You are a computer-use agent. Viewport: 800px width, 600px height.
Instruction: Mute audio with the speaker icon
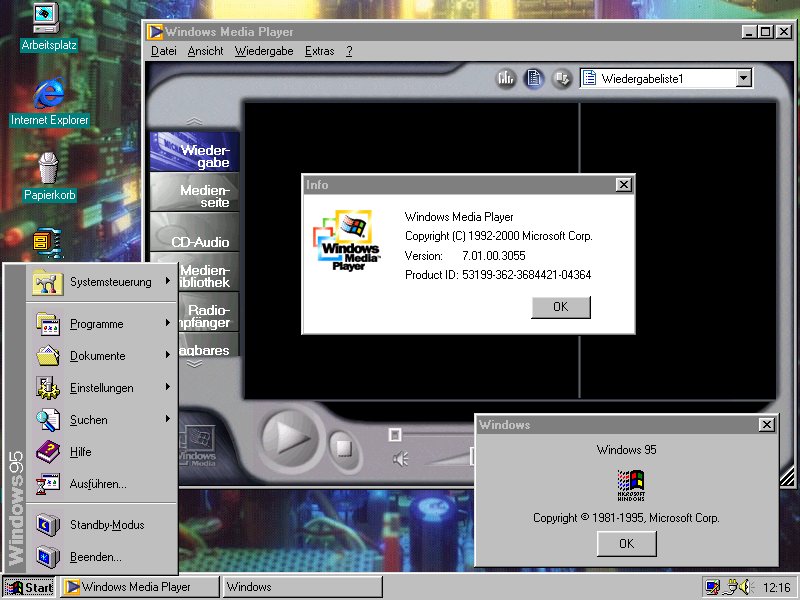tap(401, 459)
